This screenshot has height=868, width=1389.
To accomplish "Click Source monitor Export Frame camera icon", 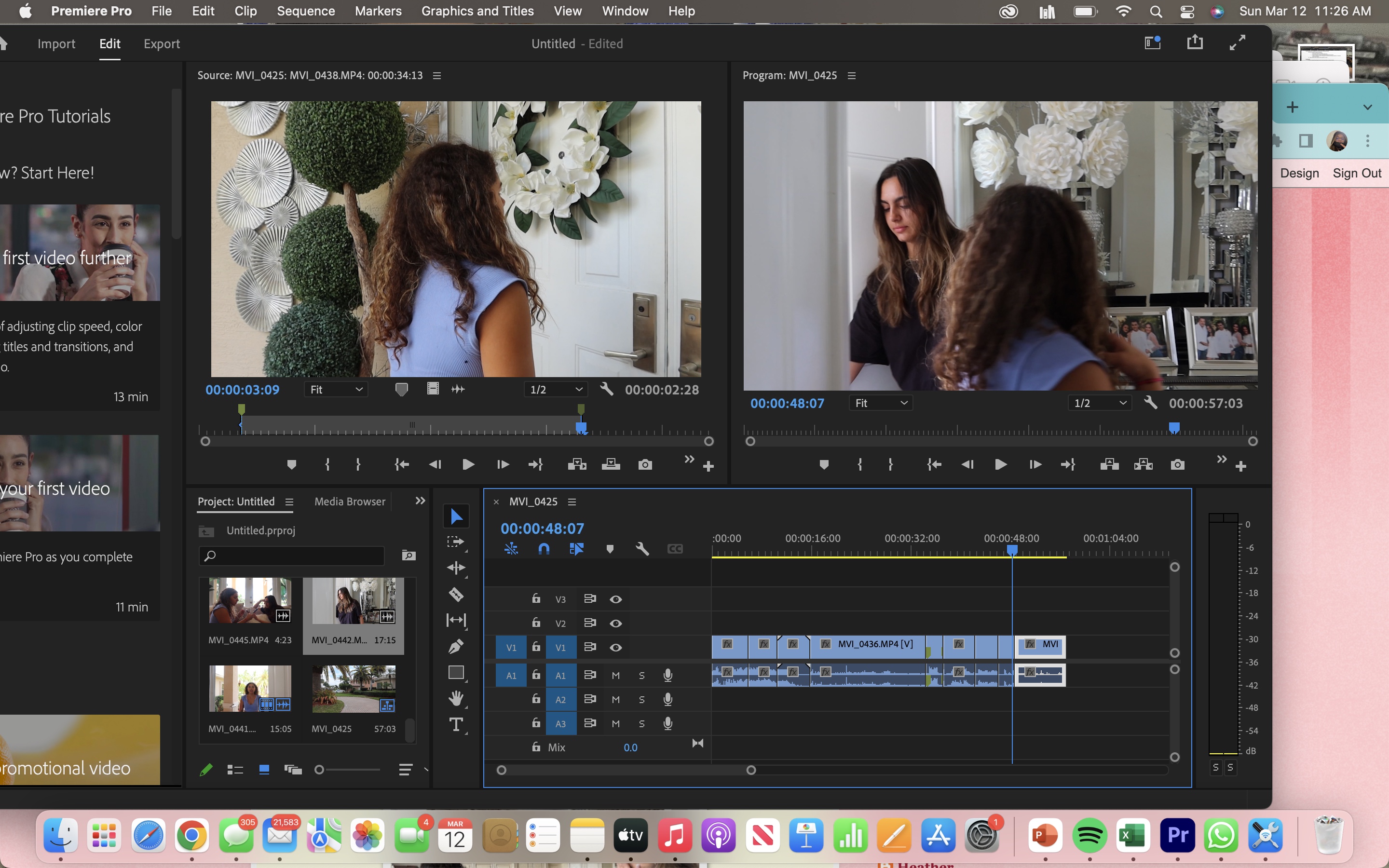I will pos(645,464).
